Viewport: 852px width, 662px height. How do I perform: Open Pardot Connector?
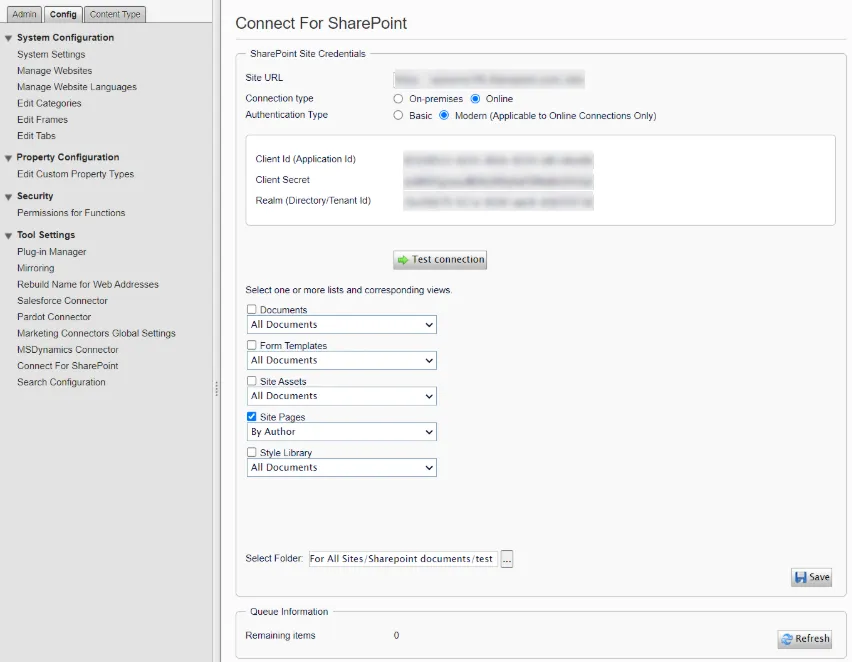[54, 317]
